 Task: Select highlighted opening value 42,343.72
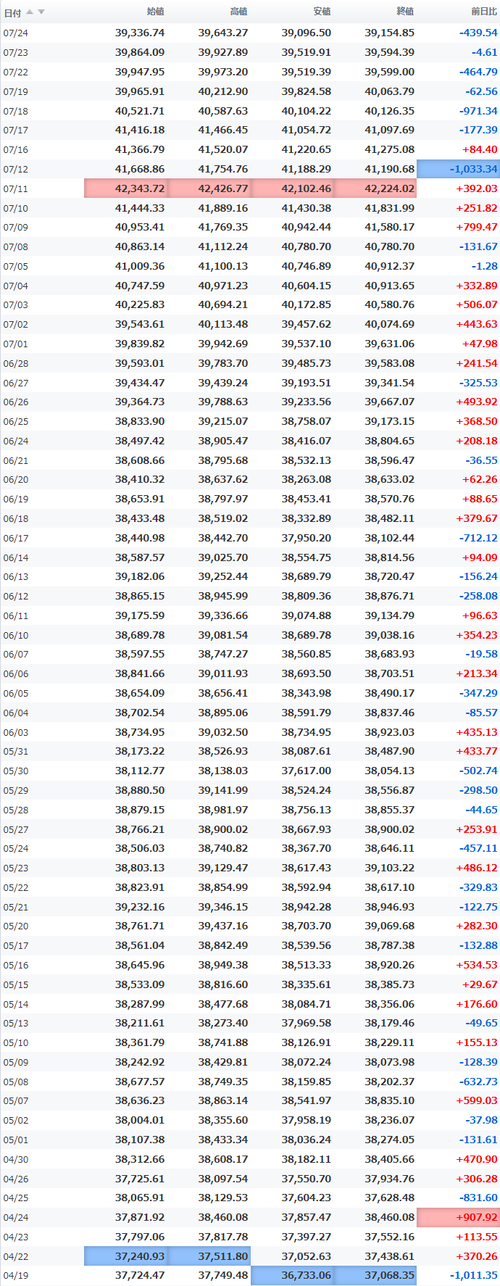point(125,188)
